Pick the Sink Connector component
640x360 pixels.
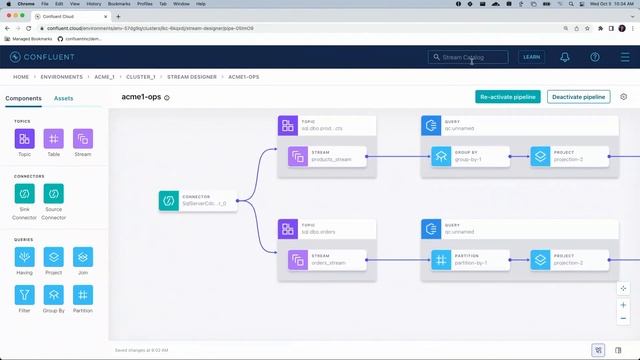pos(24,193)
